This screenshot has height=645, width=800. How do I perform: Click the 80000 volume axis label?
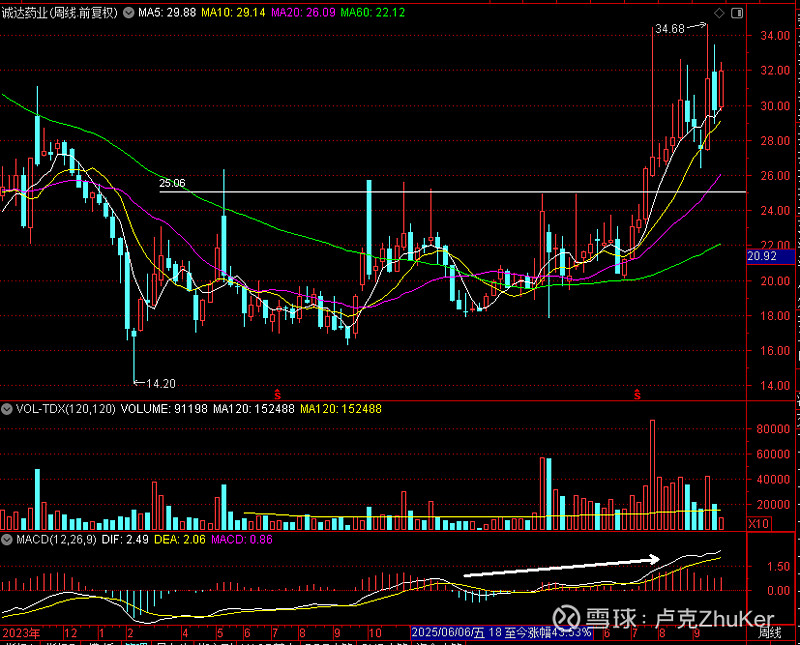tap(773, 429)
